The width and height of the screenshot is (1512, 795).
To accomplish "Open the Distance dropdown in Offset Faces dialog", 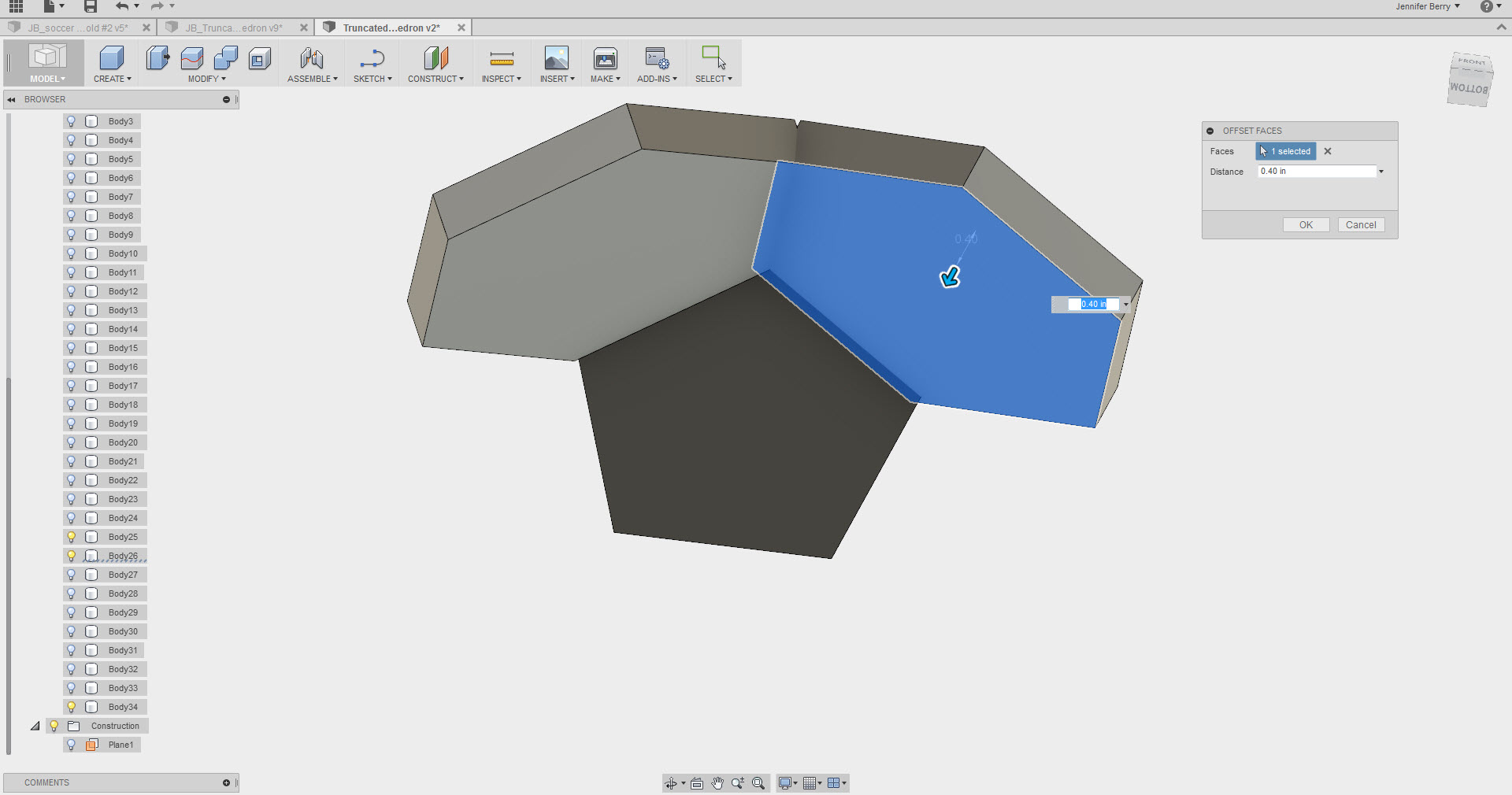I will [1380, 171].
